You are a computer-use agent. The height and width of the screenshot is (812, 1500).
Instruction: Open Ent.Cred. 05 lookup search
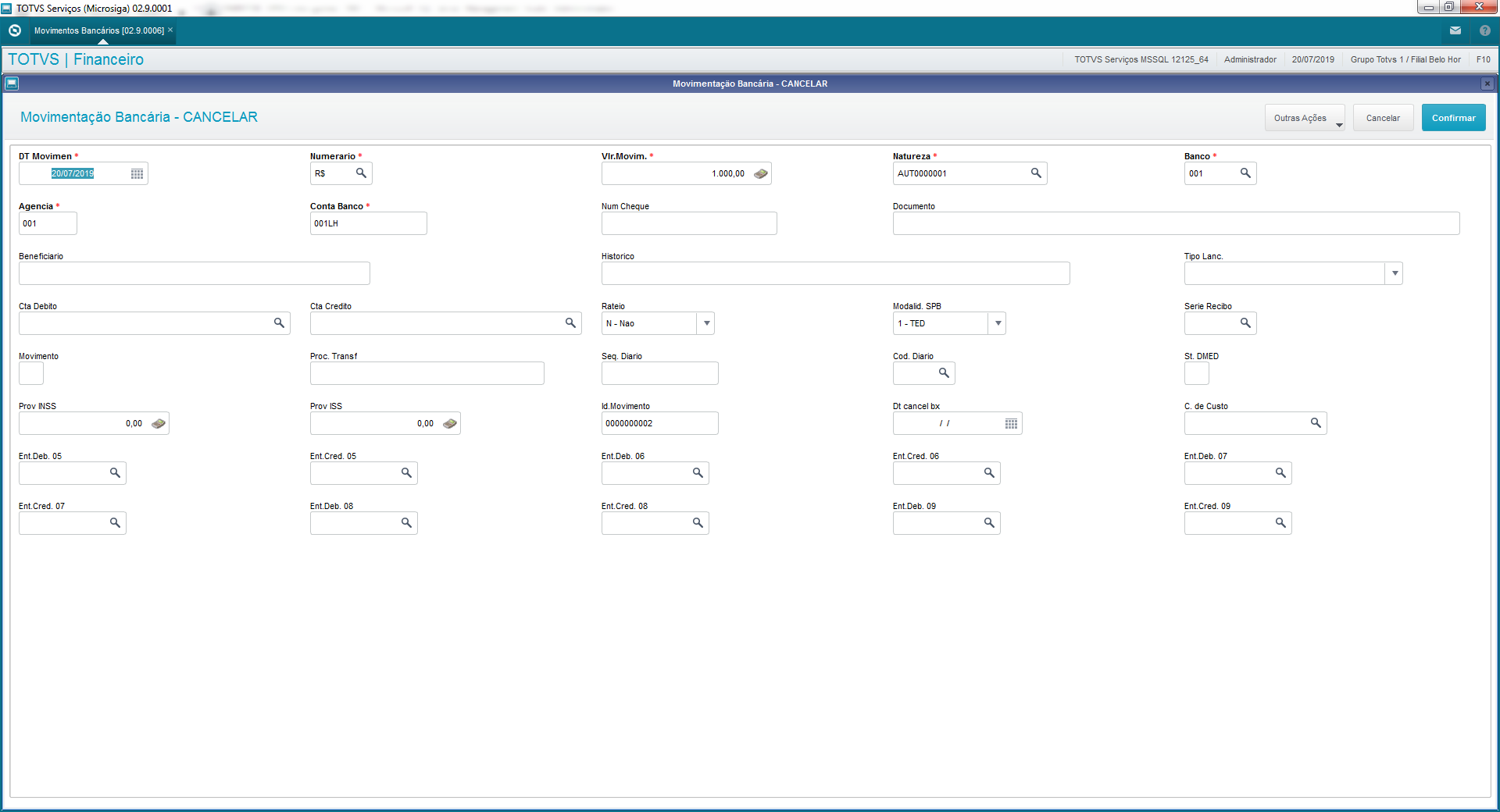406,473
